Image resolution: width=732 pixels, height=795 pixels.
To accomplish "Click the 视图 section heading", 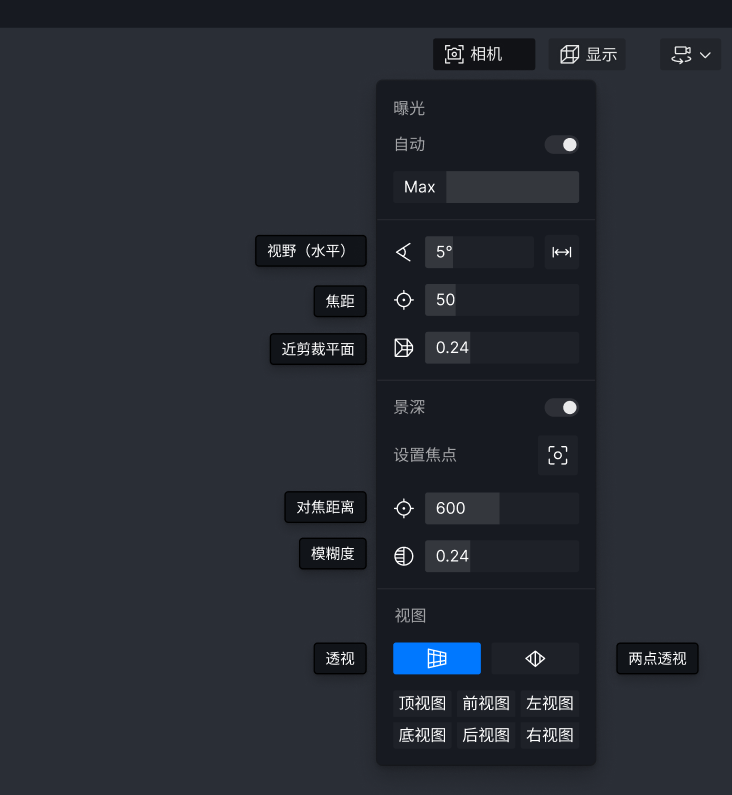I will point(410,616).
